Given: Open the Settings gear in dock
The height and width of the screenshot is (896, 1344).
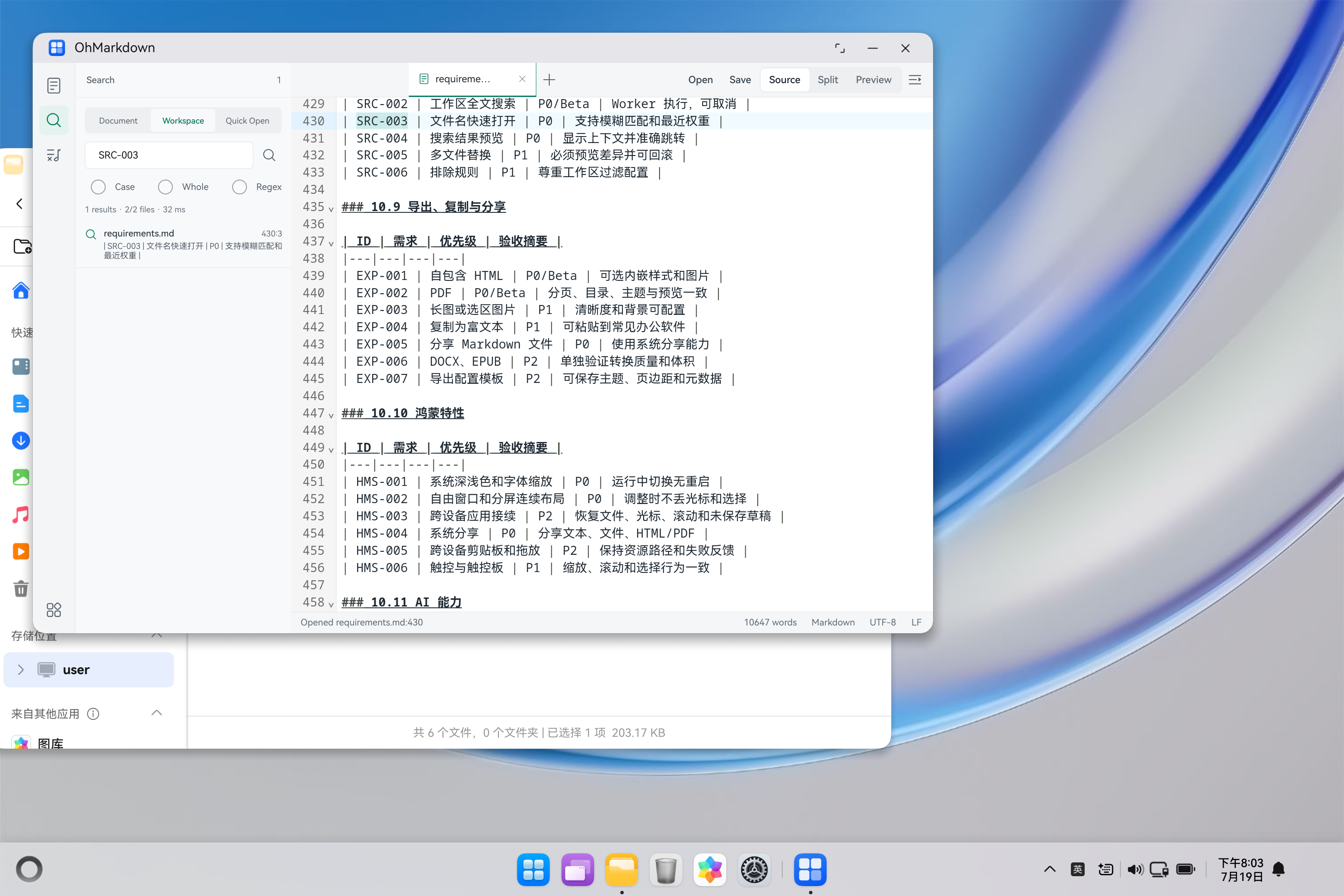Looking at the screenshot, I should tap(754, 870).
